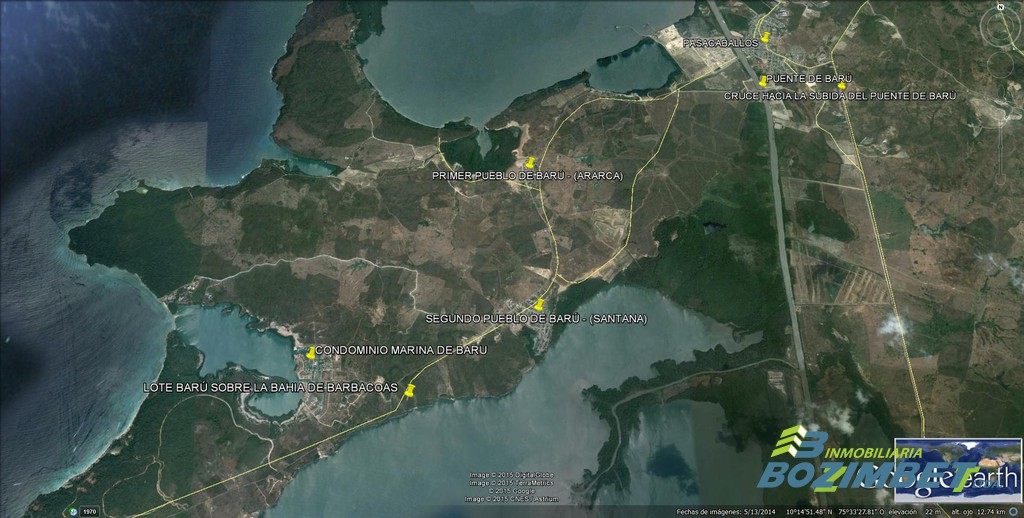This screenshot has width=1024, height=518.
Task: Select the Puente de Barú placemark pin
Action: [x=763, y=79]
